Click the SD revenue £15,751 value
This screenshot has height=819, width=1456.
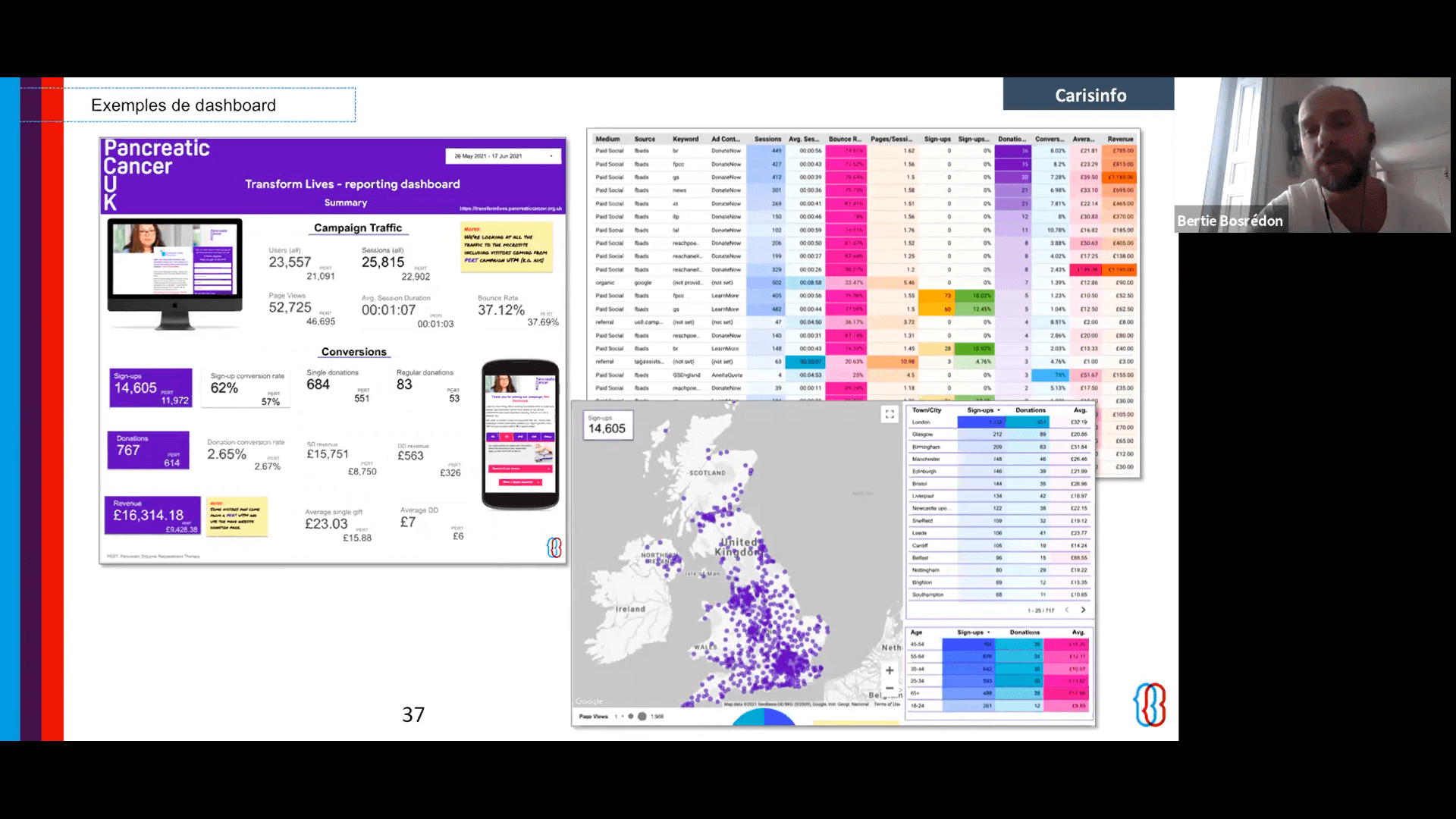coord(328,454)
